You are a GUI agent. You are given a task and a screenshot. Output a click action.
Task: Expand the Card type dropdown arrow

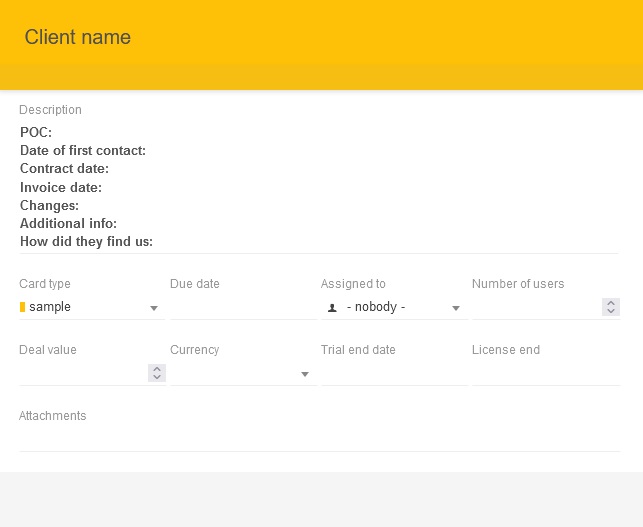[154, 308]
